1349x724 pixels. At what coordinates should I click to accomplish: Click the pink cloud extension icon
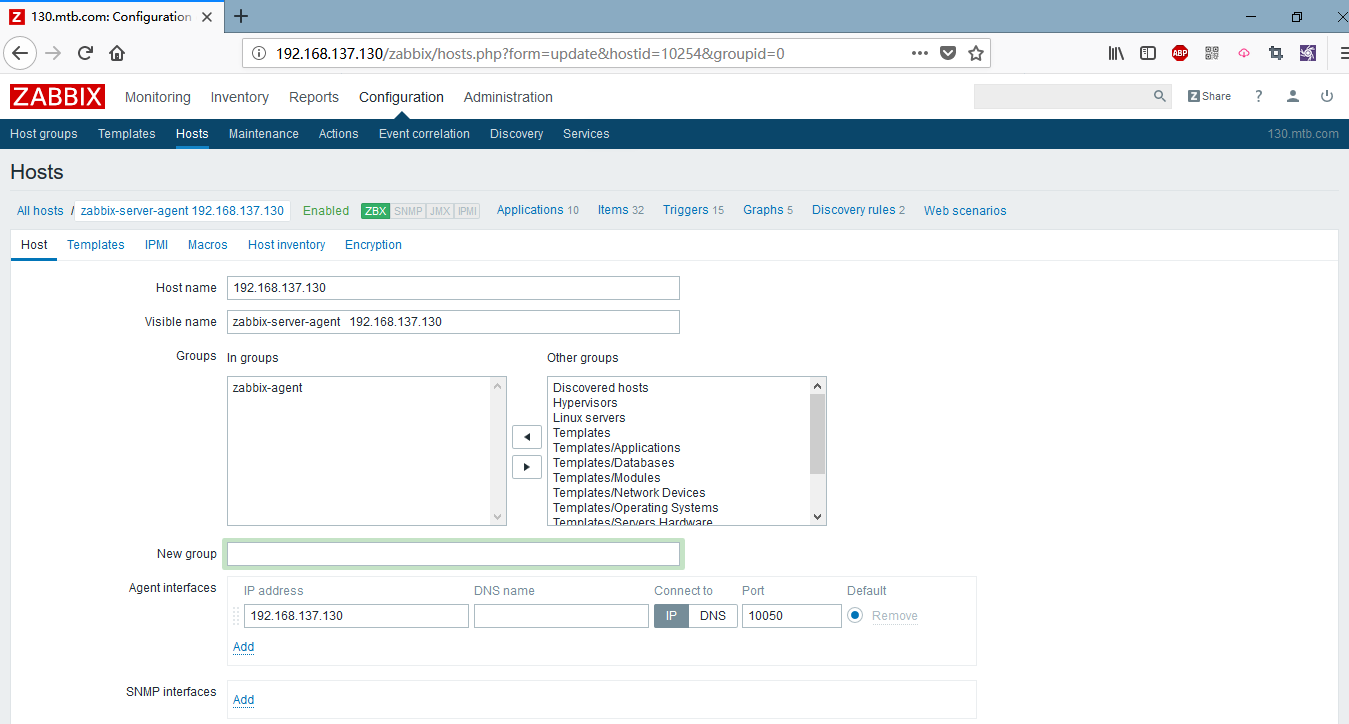coord(1244,53)
